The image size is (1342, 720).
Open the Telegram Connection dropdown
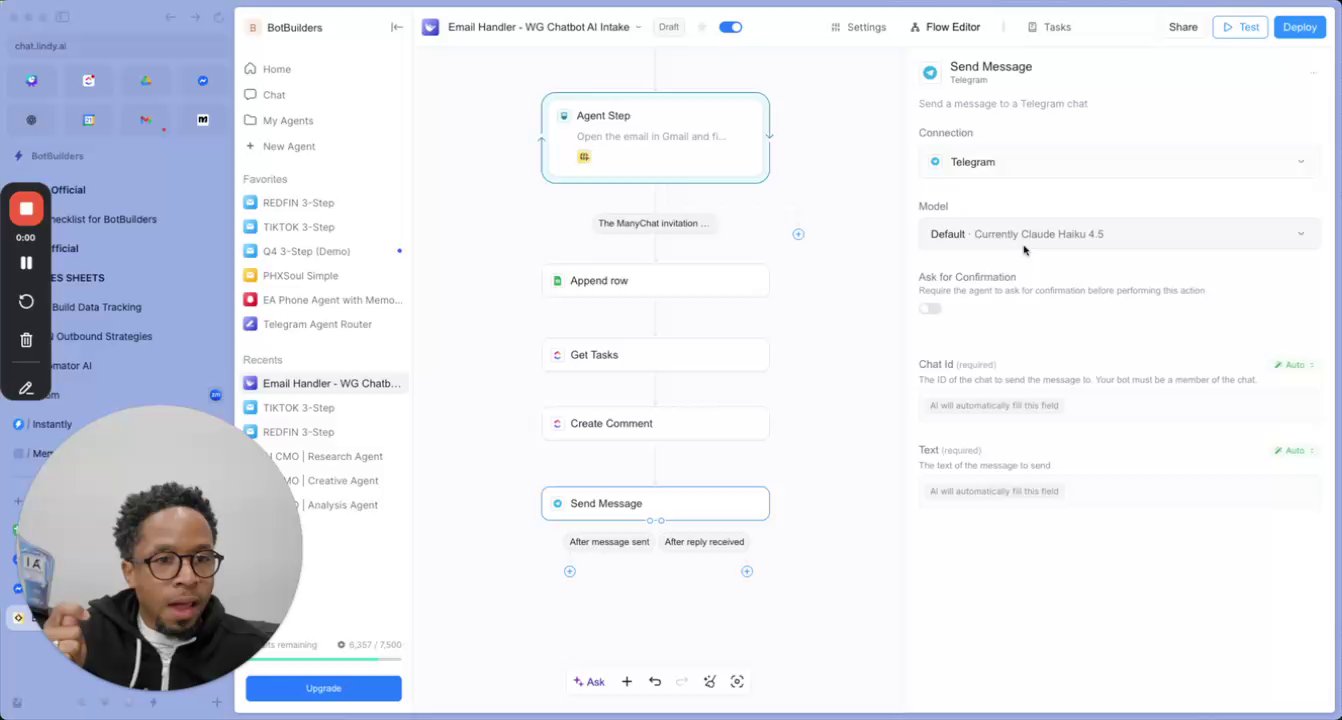[1119, 162]
